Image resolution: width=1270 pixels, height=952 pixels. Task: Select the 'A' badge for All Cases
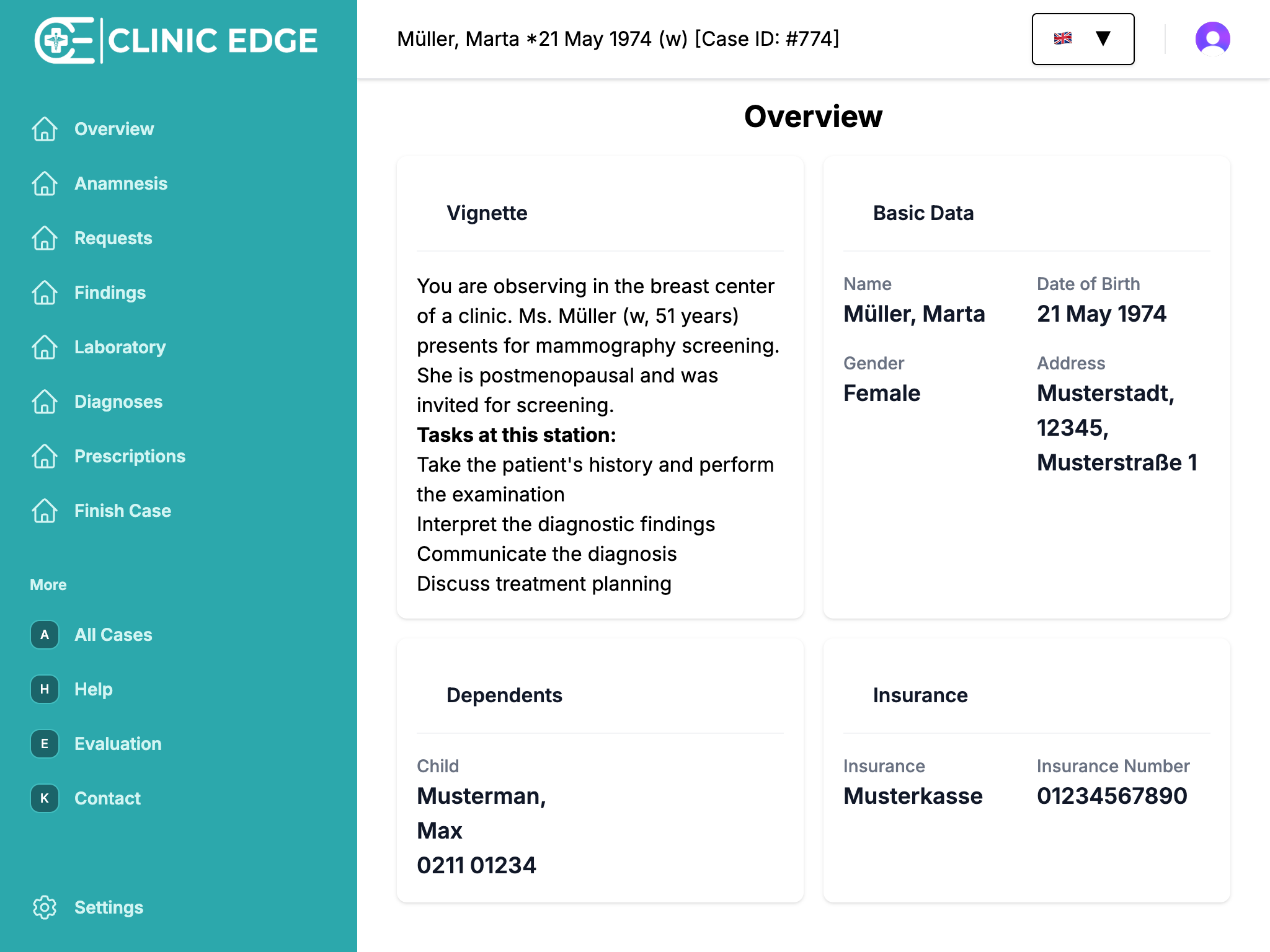(45, 635)
